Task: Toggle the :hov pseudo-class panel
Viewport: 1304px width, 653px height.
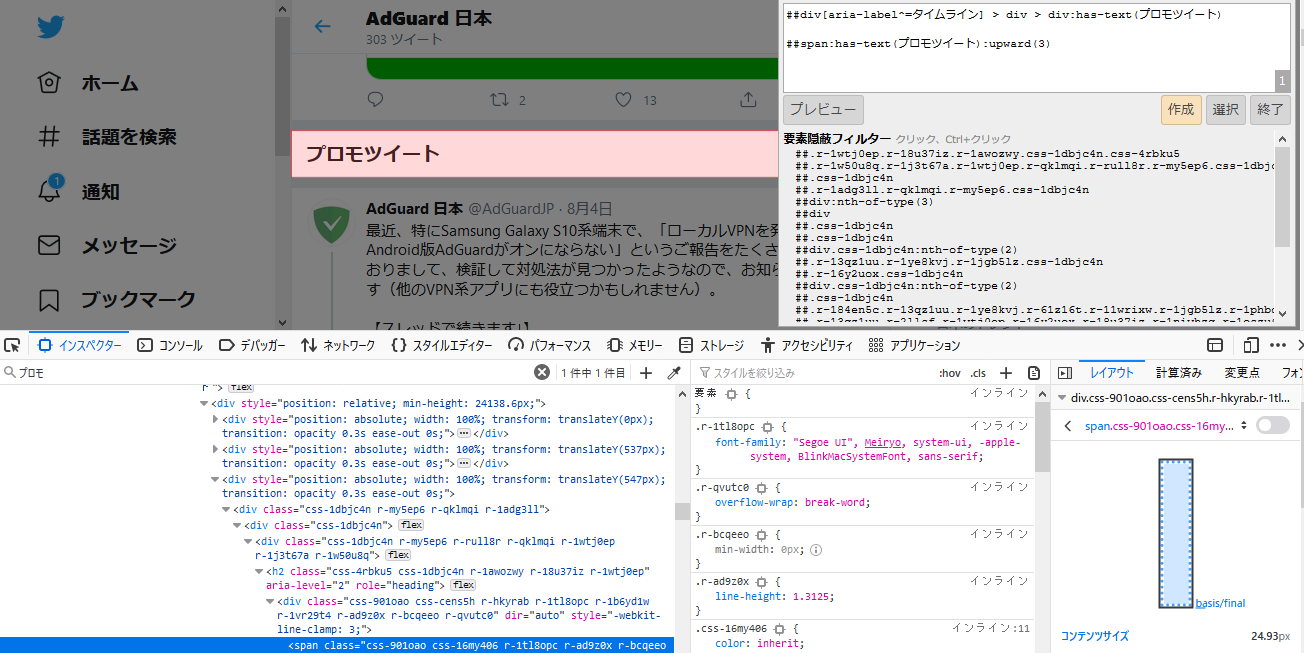Action: pyautogui.click(x=949, y=371)
